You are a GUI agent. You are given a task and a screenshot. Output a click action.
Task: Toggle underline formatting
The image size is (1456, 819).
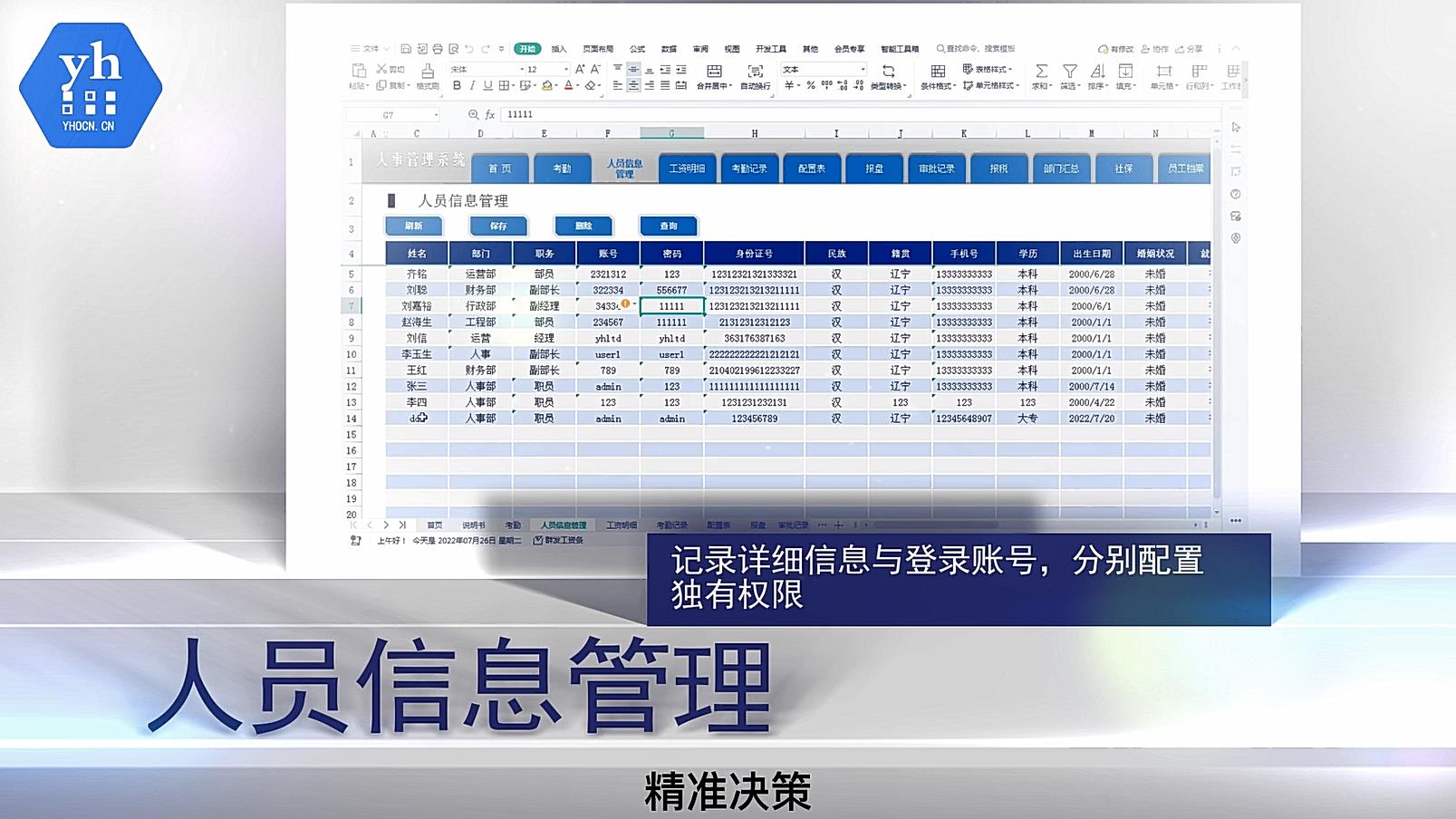pyautogui.click(x=487, y=86)
